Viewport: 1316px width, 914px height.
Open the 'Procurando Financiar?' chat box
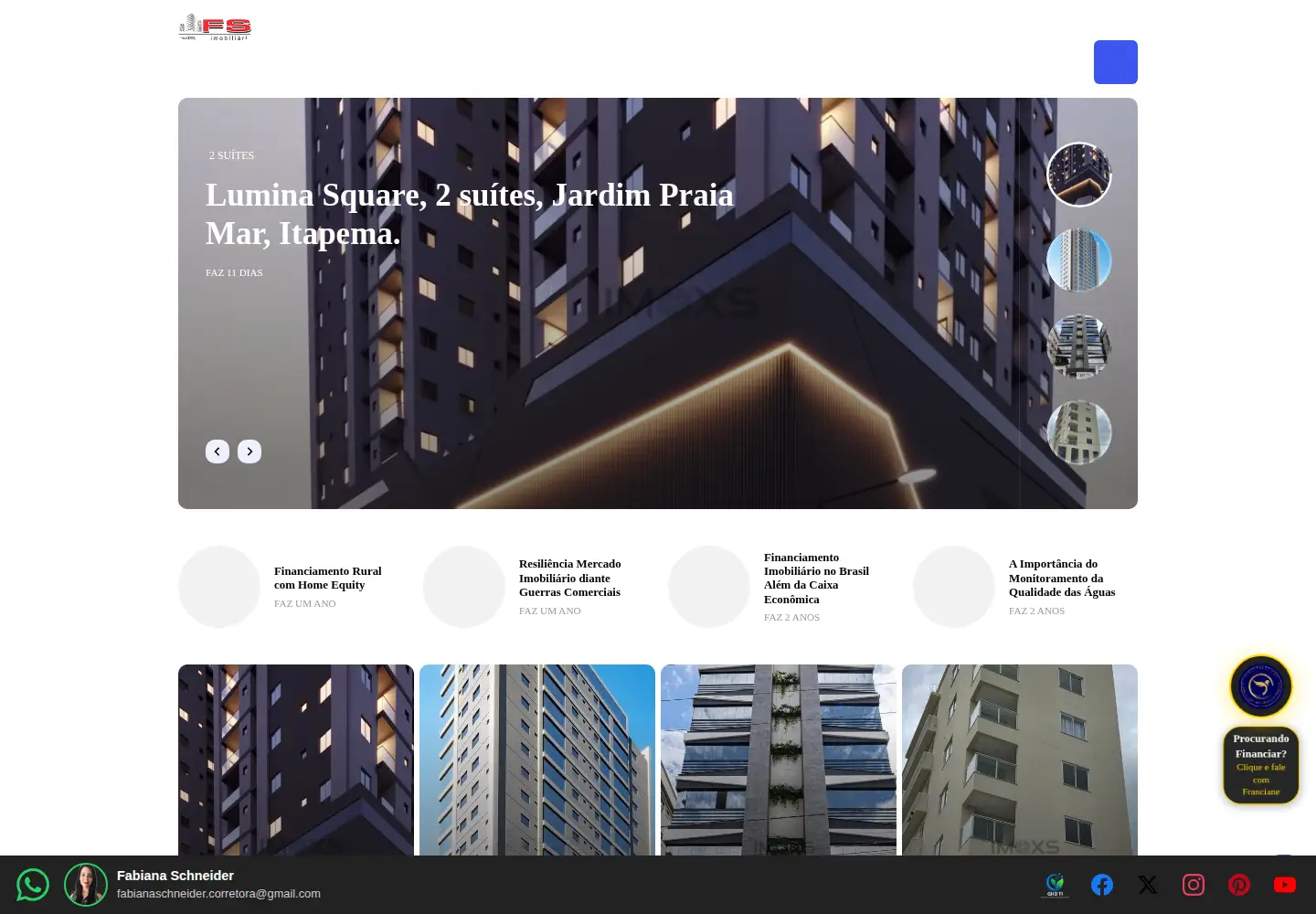click(x=1261, y=766)
